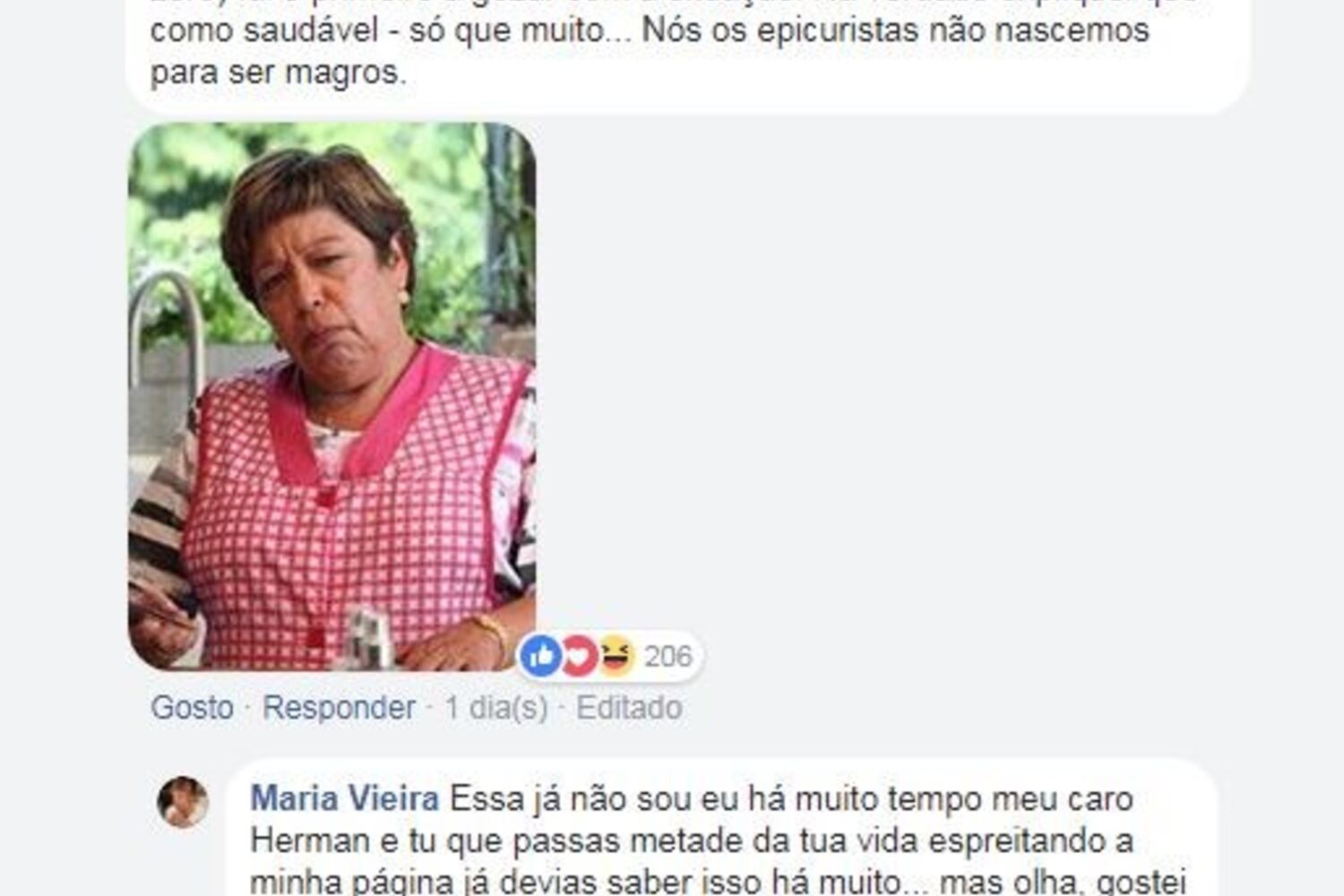
Task: Click the blue thumbs-up Like reaction icon
Action: [x=540, y=656]
